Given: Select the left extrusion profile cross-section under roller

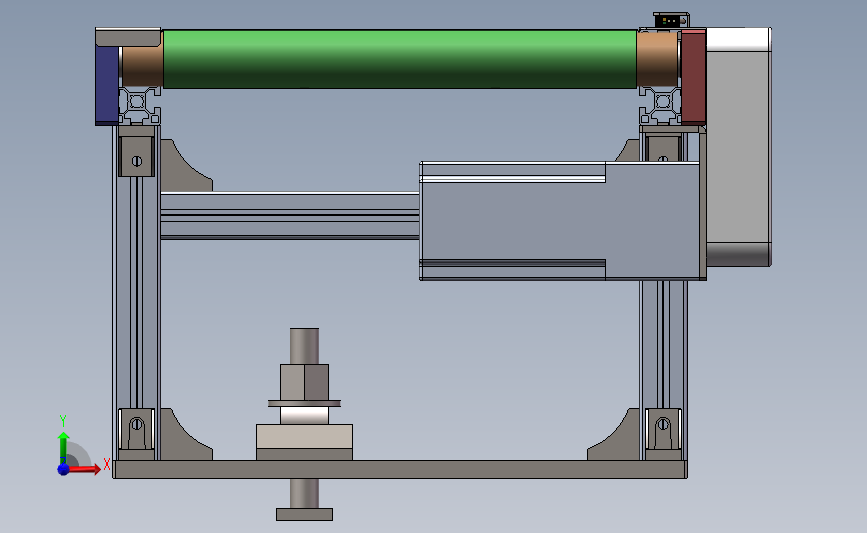Looking at the screenshot, I should click(139, 105).
